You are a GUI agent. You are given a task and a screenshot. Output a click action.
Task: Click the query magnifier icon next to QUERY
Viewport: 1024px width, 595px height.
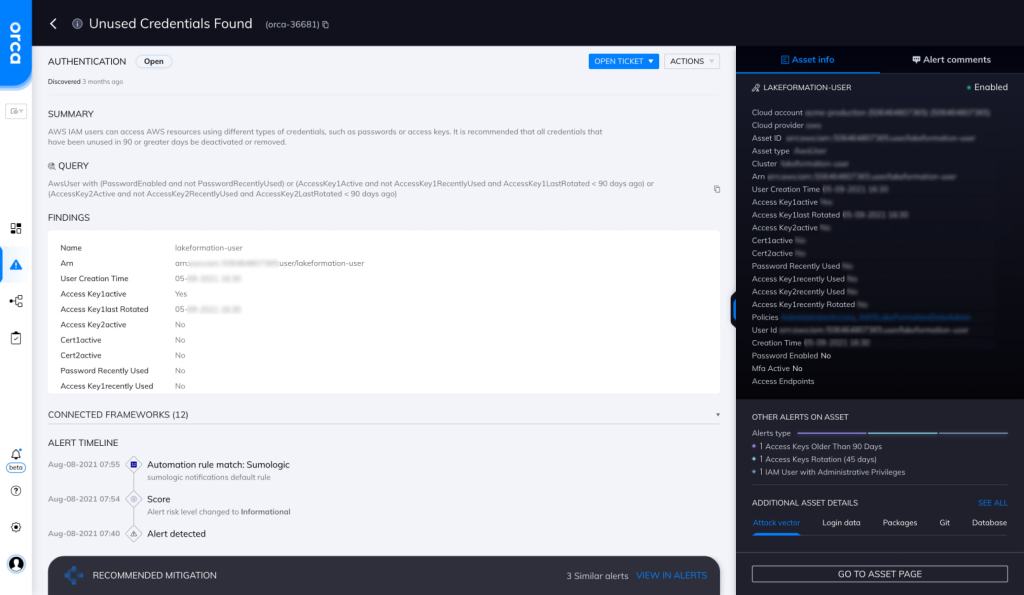pos(52,166)
